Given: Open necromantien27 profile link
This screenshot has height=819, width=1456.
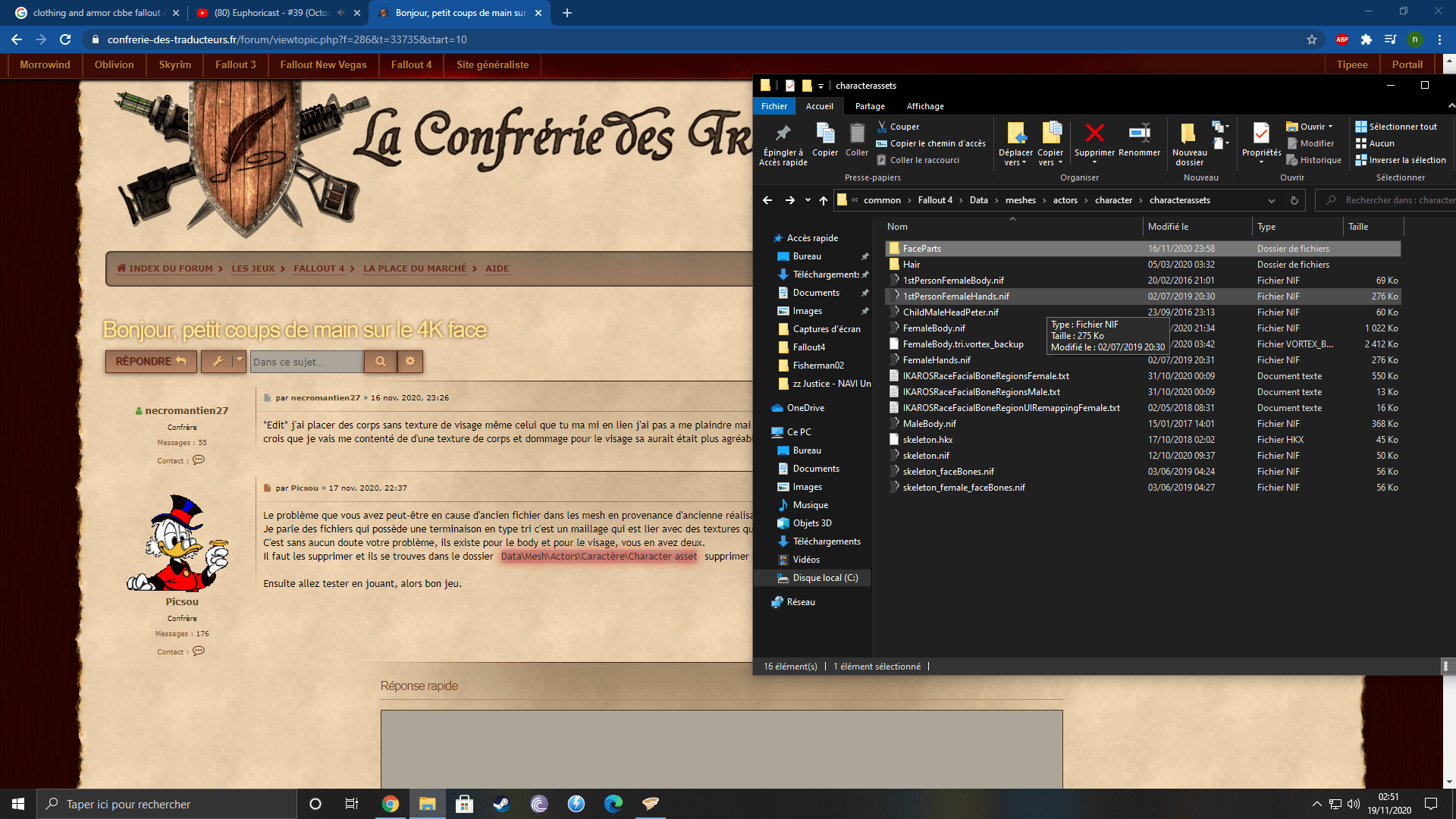Looking at the screenshot, I should pyautogui.click(x=187, y=410).
